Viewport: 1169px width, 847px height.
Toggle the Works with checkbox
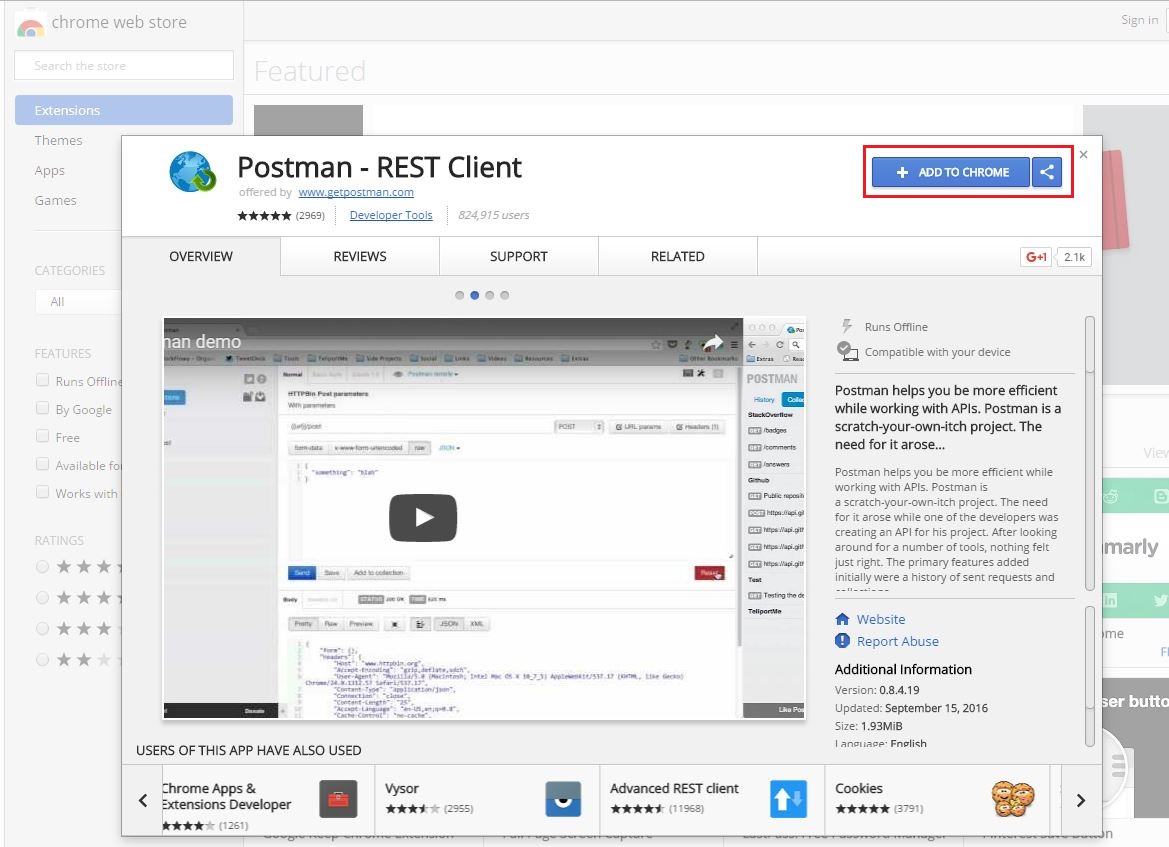click(x=42, y=492)
